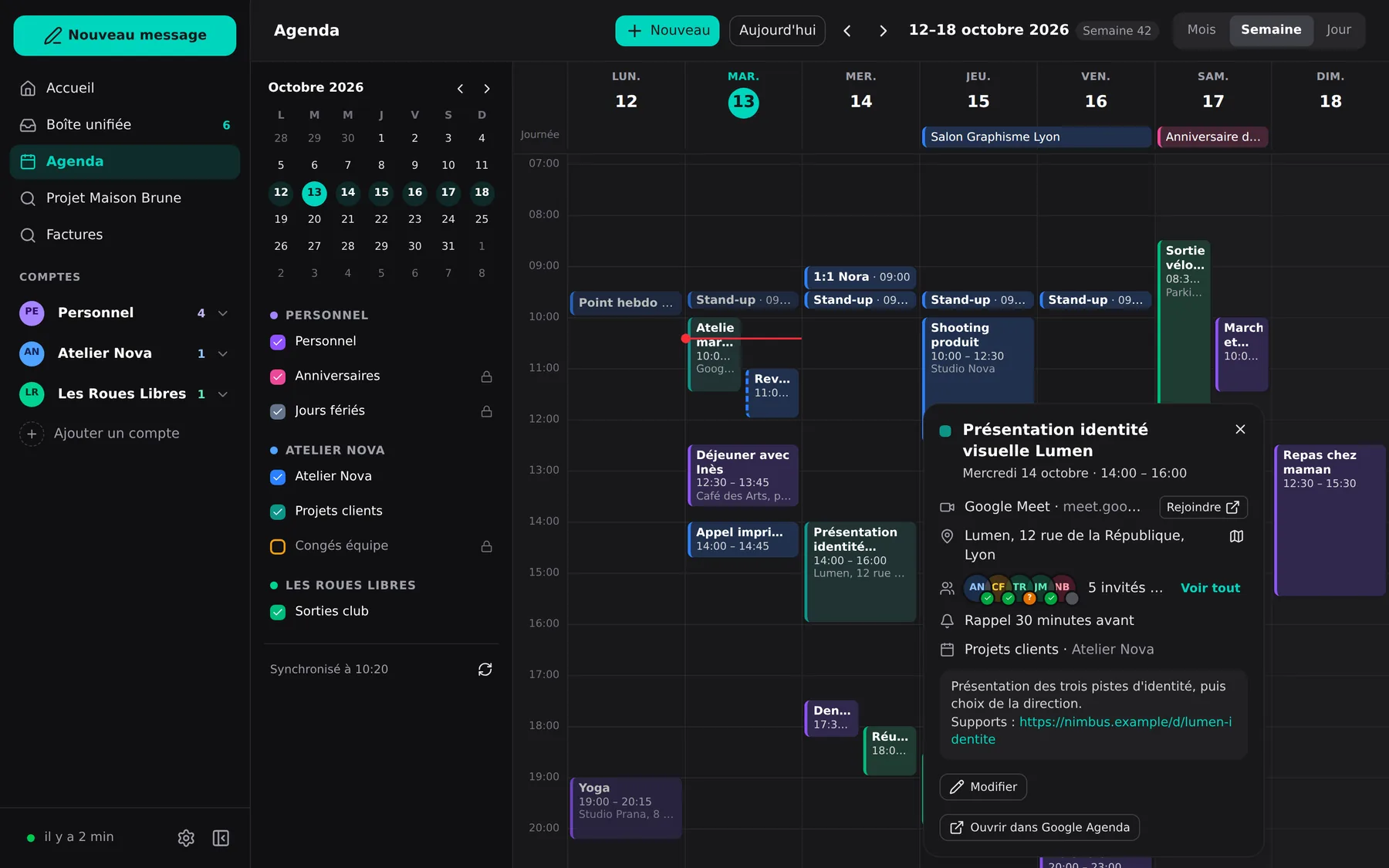Close the event details popup
Viewport: 1389px width, 868px height.
pyautogui.click(x=1240, y=430)
